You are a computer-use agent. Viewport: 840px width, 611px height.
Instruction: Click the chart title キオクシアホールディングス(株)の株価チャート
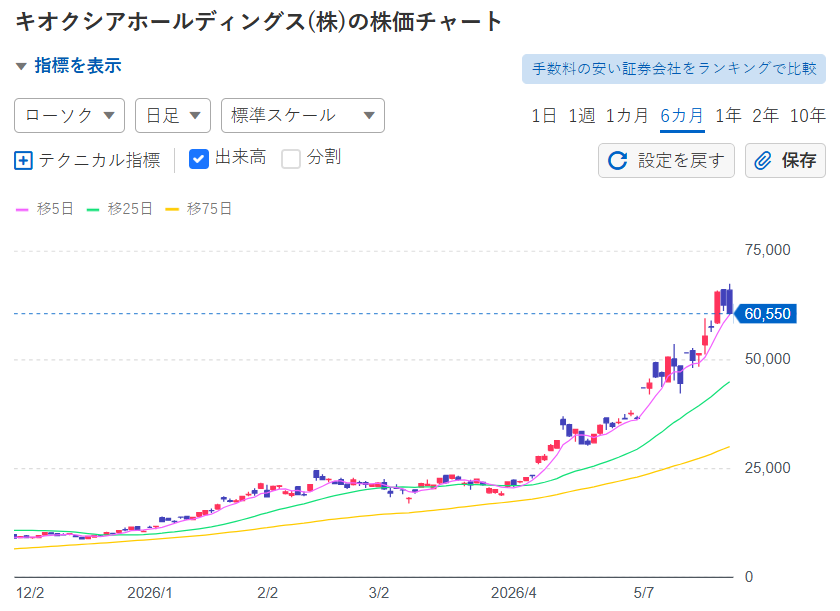point(259,22)
